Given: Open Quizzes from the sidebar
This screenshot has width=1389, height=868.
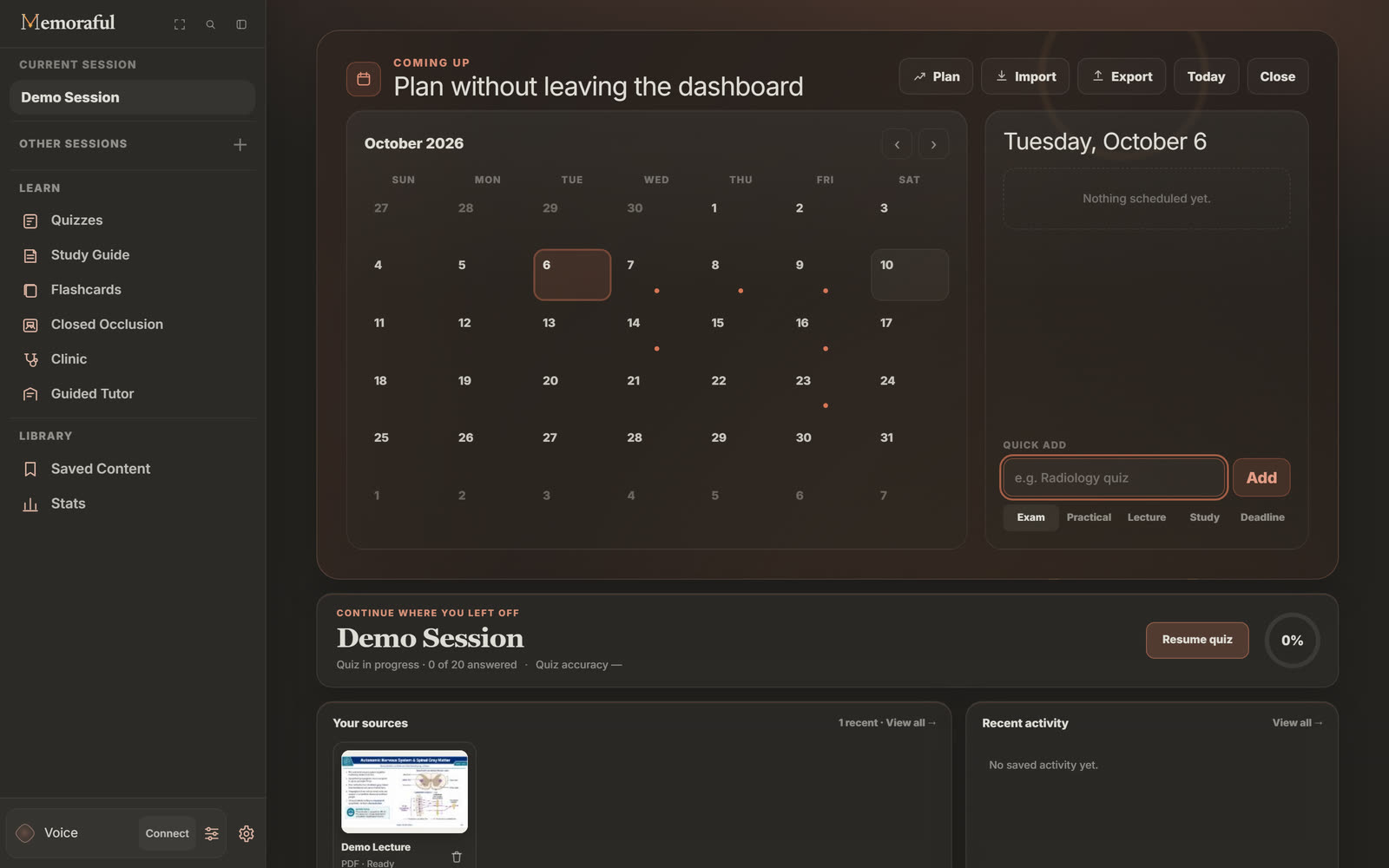Looking at the screenshot, I should tap(132, 220).
